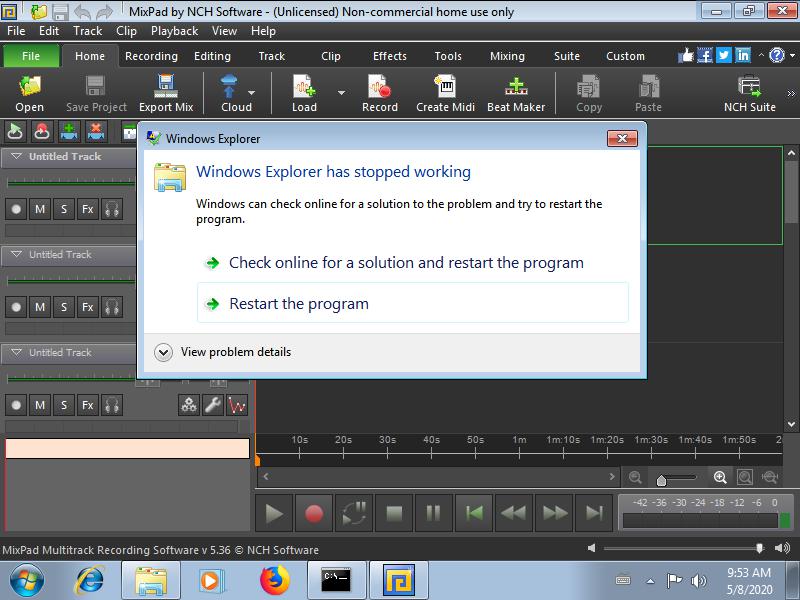Solo the top Untitled Track
The height and width of the screenshot is (600, 800).
tap(64, 209)
